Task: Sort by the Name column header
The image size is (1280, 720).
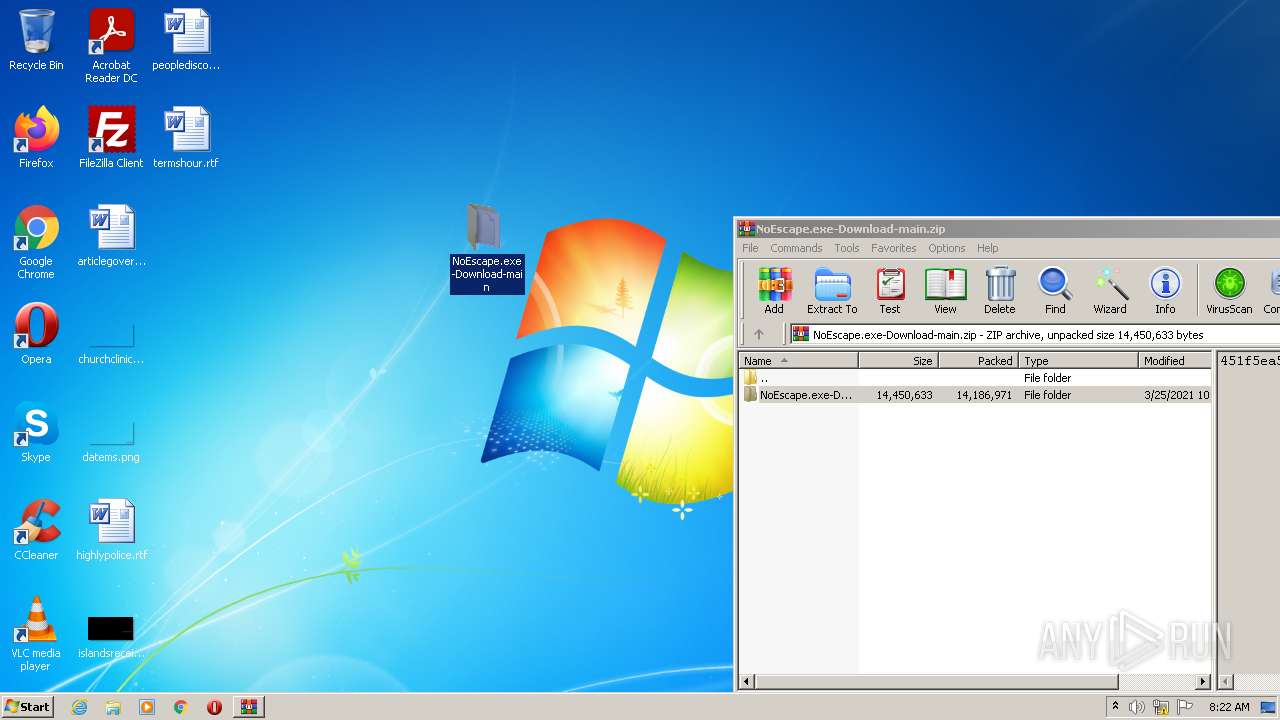Action: pos(798,361)
